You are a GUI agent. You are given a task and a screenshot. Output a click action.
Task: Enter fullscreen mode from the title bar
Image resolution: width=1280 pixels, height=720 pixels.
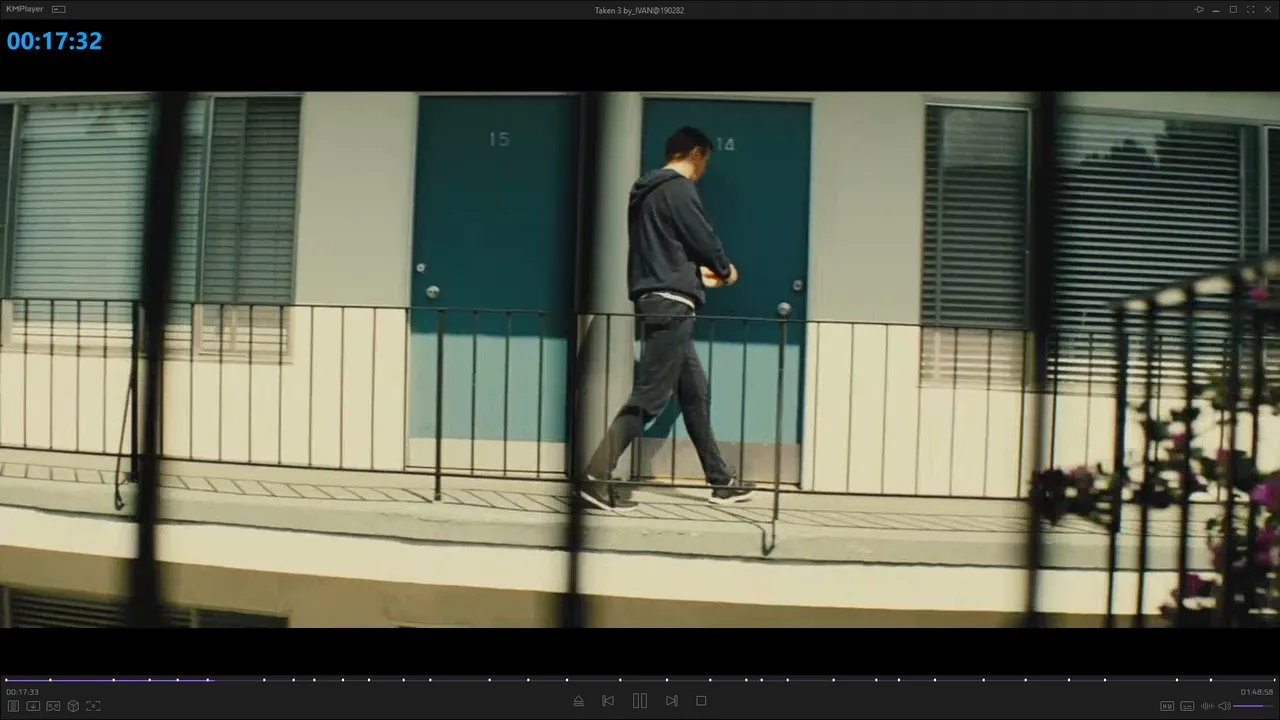[x=1251, y=9]
